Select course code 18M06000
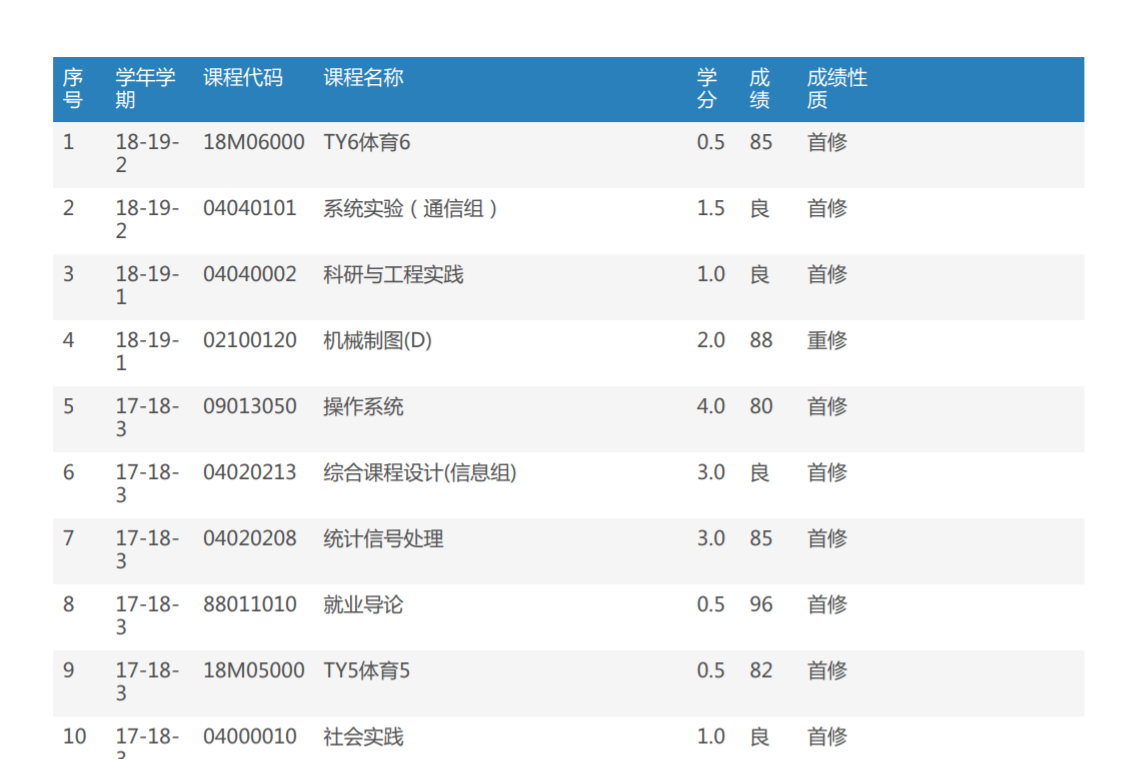This screenshot has width=1146, height=759. click(254, 142)
